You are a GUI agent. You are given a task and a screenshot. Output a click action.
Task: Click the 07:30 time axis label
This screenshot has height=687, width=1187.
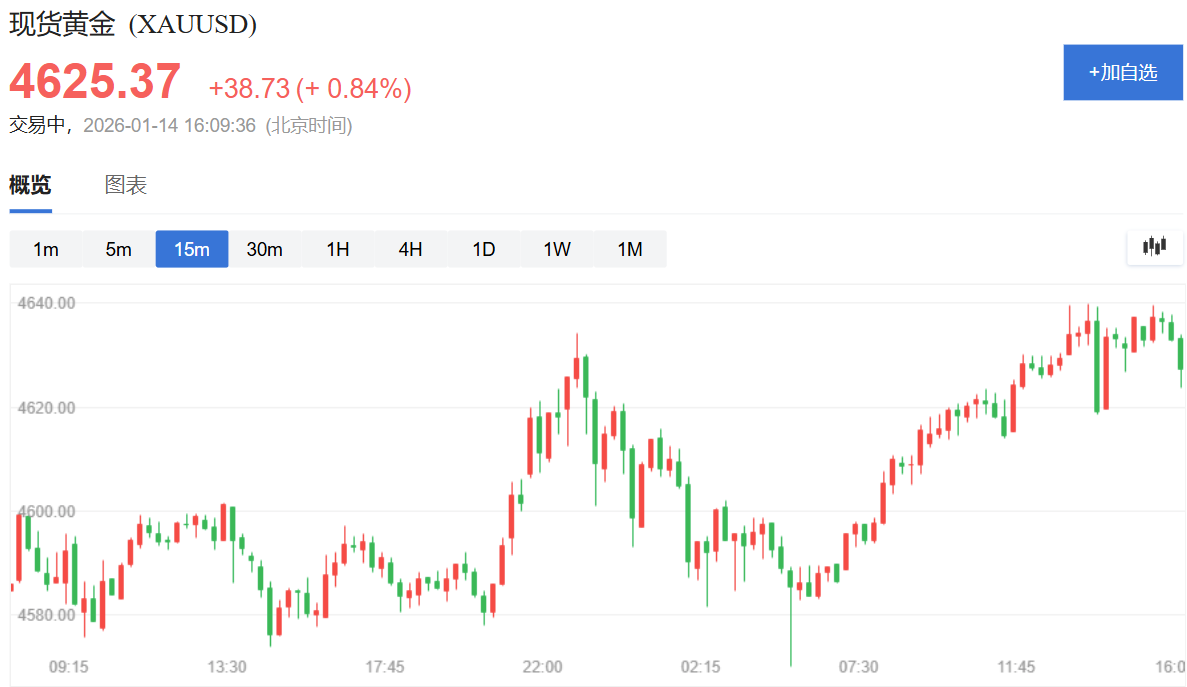858,667
